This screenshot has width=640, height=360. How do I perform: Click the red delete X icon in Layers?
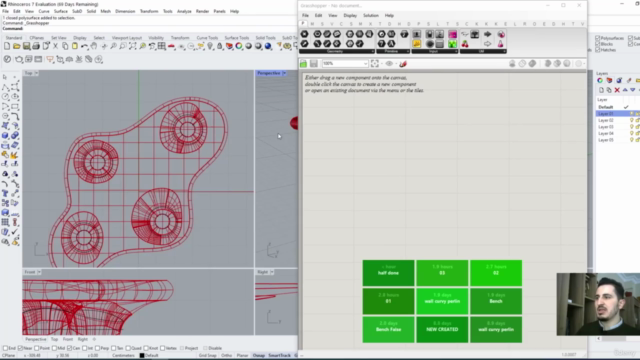click(x=617, y=90)
